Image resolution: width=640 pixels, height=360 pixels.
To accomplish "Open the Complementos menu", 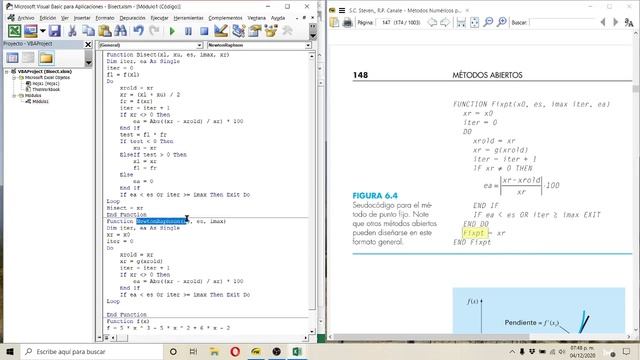I will [225, 18].
